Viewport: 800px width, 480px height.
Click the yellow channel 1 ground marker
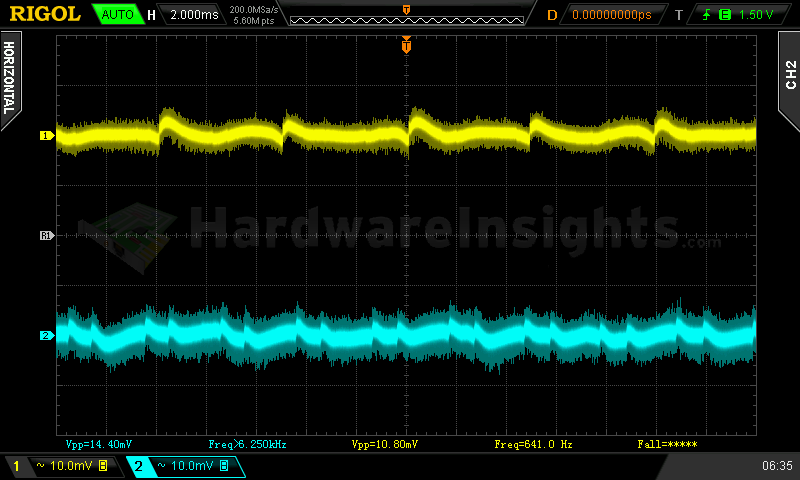pos(45,135)
